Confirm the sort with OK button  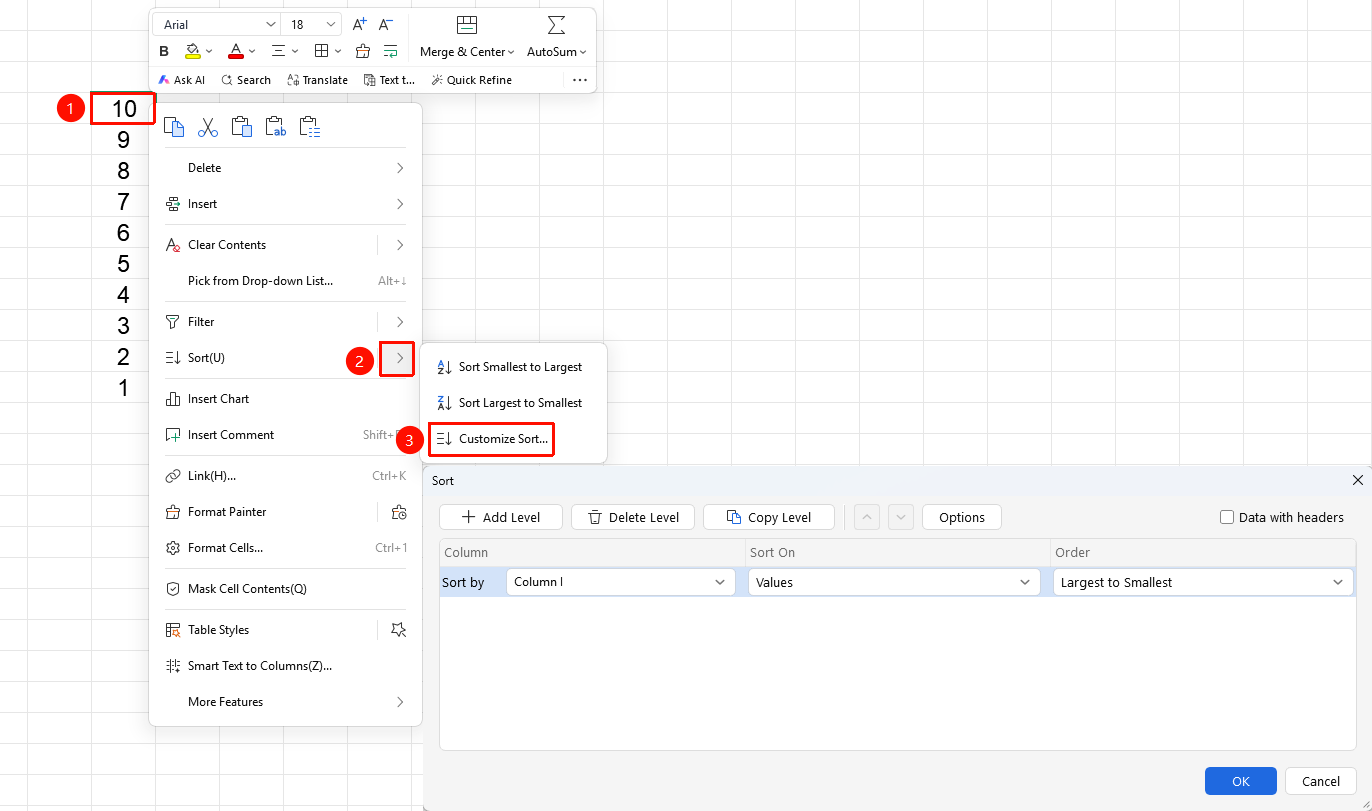(x=1241, y=781)
